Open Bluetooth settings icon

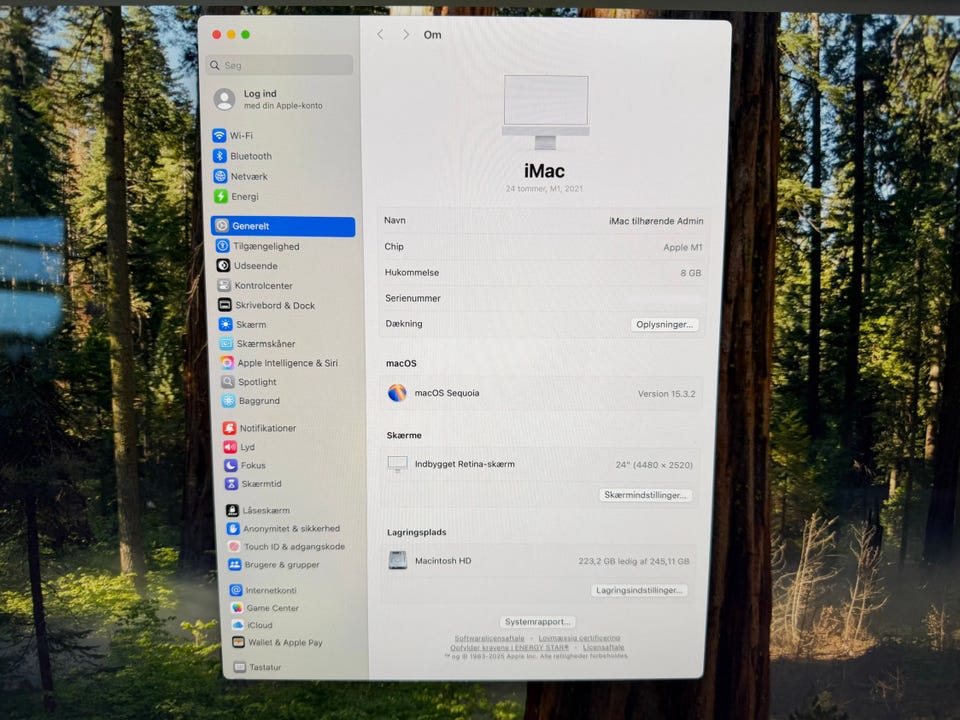point(220,156)
